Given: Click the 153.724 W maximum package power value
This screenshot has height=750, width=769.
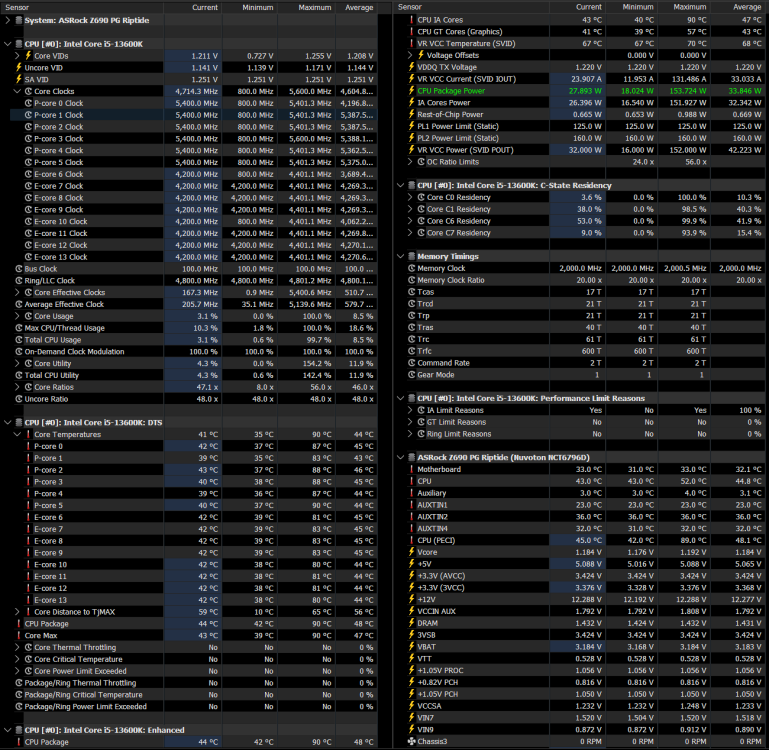Looking at the screenshot, I should point(688,91).
